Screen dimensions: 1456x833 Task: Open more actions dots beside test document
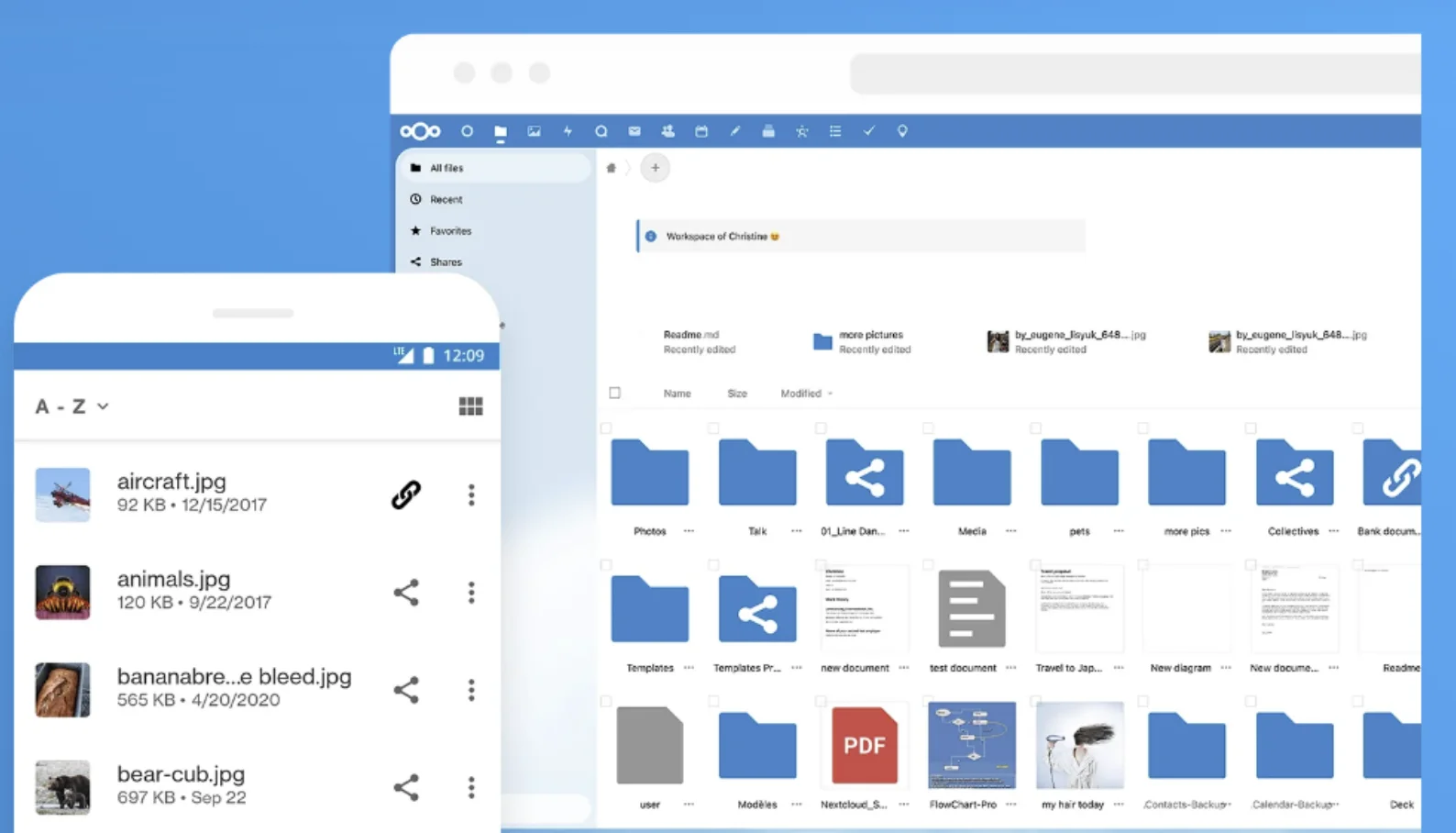pos(1010,668)
